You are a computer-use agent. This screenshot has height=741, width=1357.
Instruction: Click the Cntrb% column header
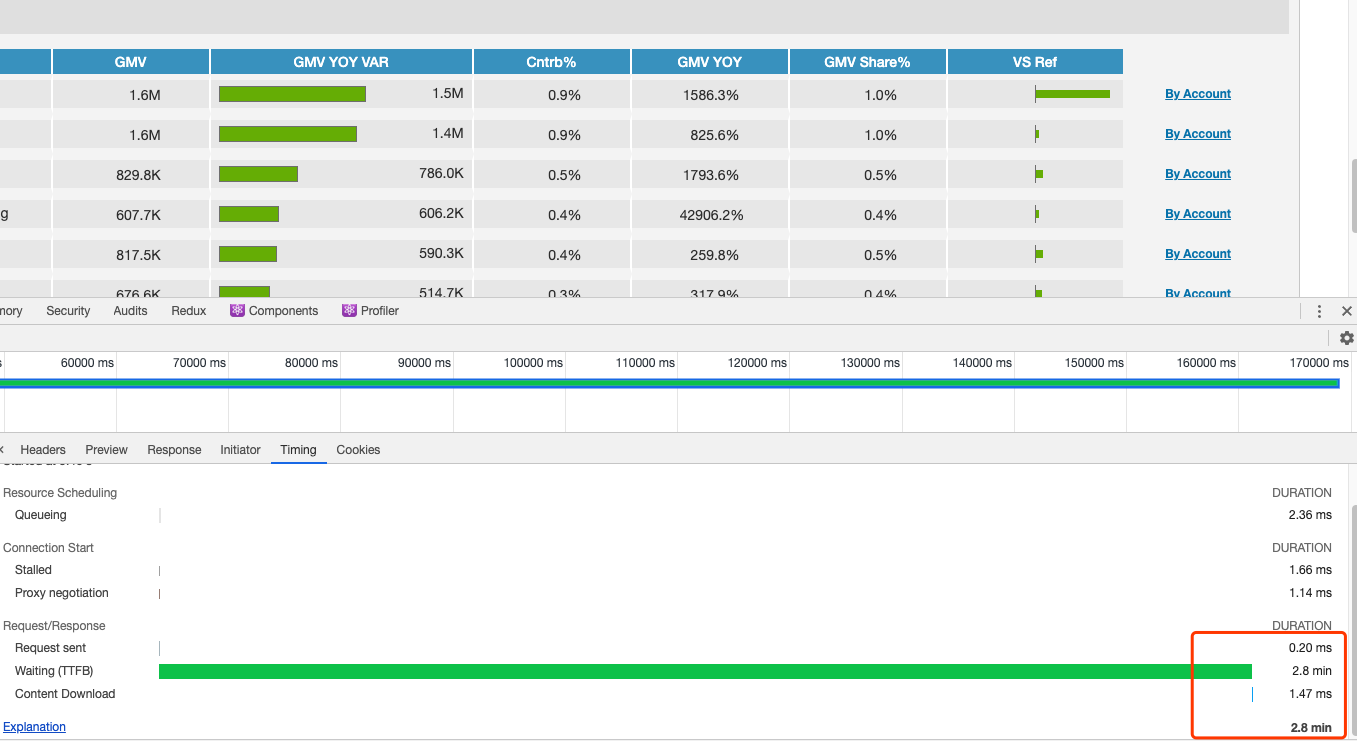click(552, 62)
